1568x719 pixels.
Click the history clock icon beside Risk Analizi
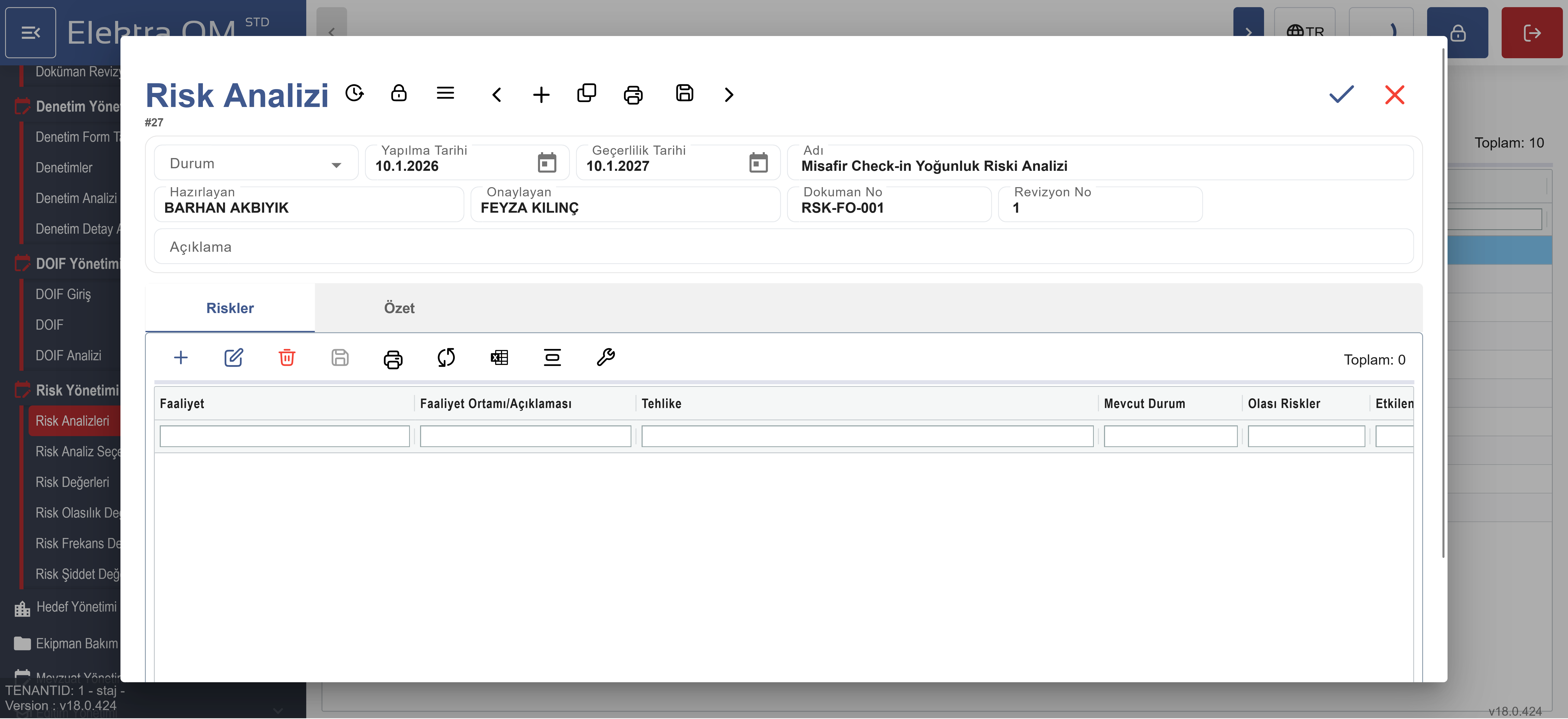coord(354,93)
